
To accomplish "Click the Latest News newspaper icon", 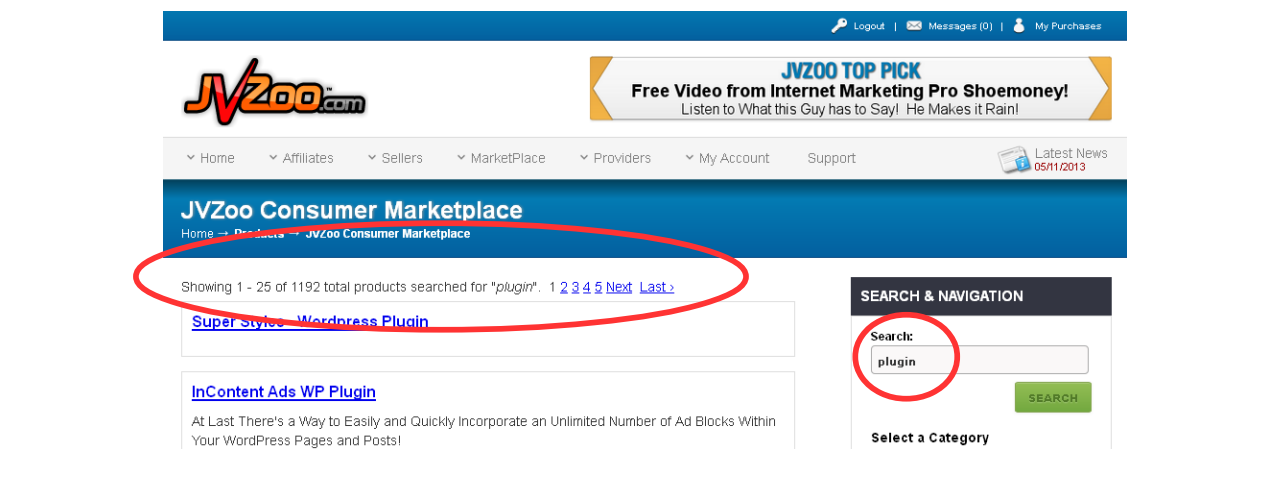I will [x=1013, y=159].
